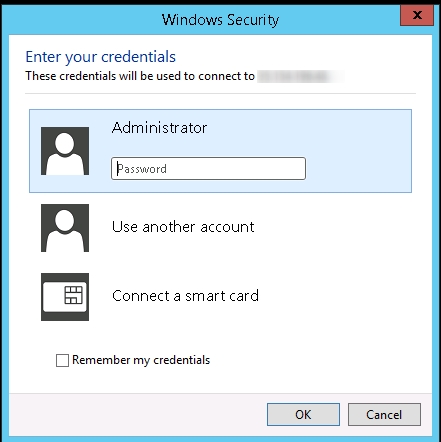Screen dimensions: 441x442
Task: Click the smart card icon
Action: coord(65,297)
